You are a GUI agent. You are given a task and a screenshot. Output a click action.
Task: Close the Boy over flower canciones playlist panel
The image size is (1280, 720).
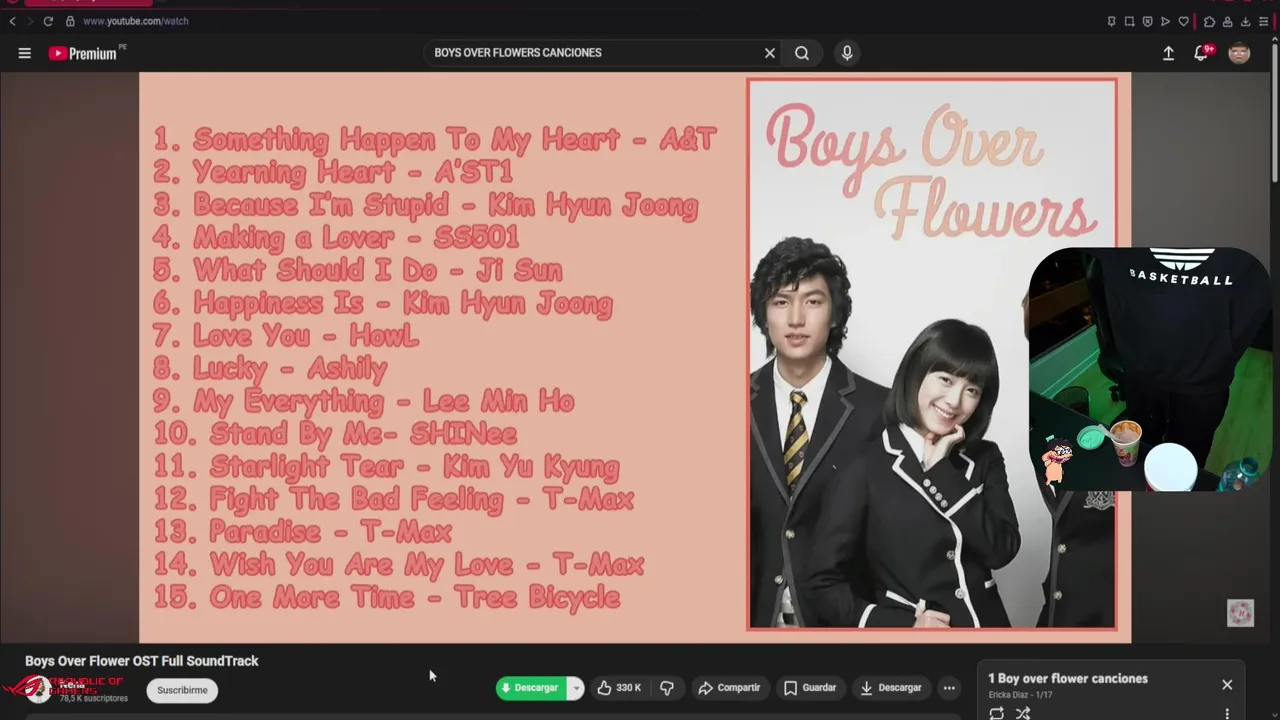click(1227, 685)
